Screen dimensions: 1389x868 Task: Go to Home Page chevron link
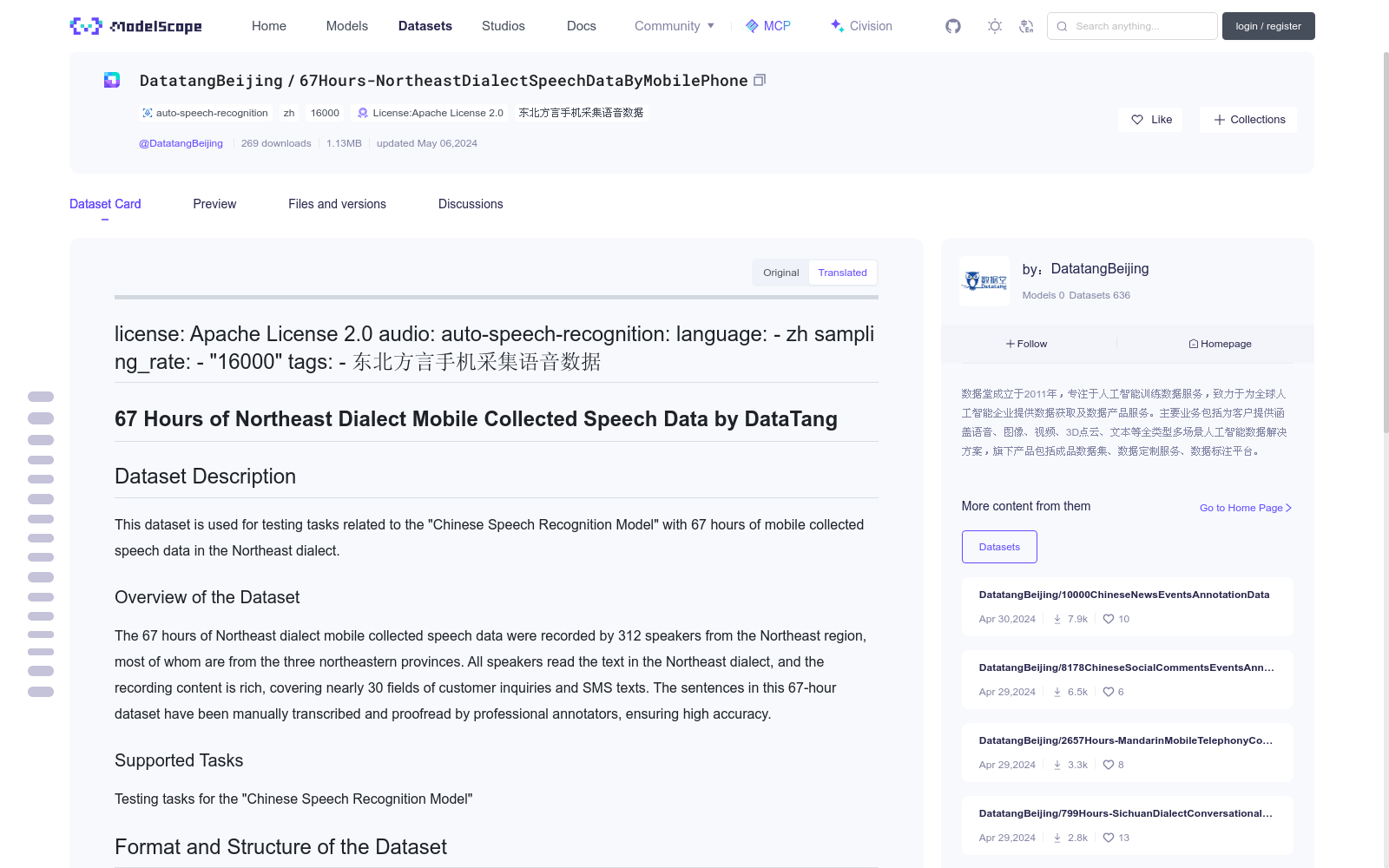pos(1246,508)
